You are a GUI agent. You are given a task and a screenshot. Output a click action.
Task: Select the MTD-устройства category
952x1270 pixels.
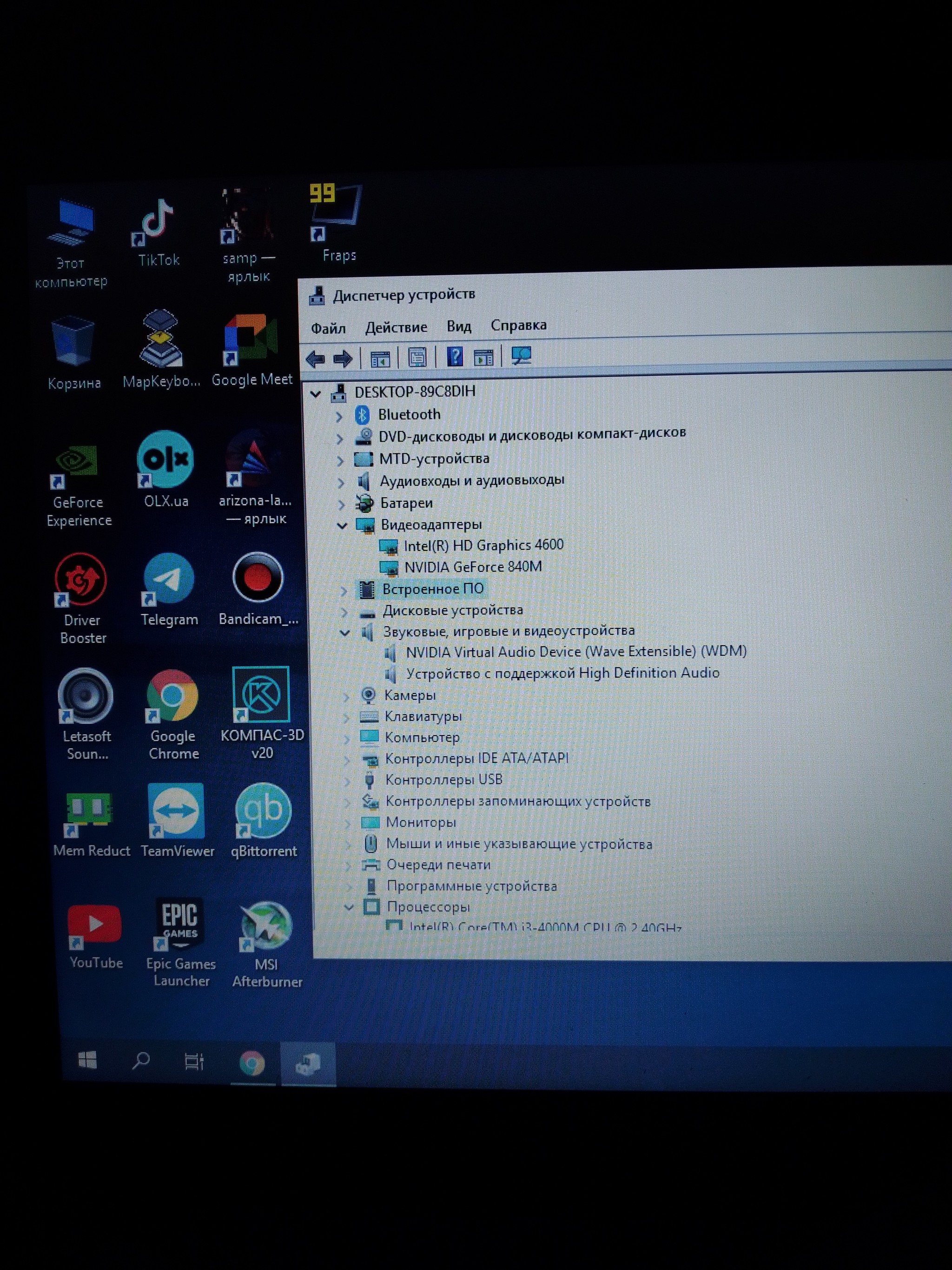pos(434,459)
